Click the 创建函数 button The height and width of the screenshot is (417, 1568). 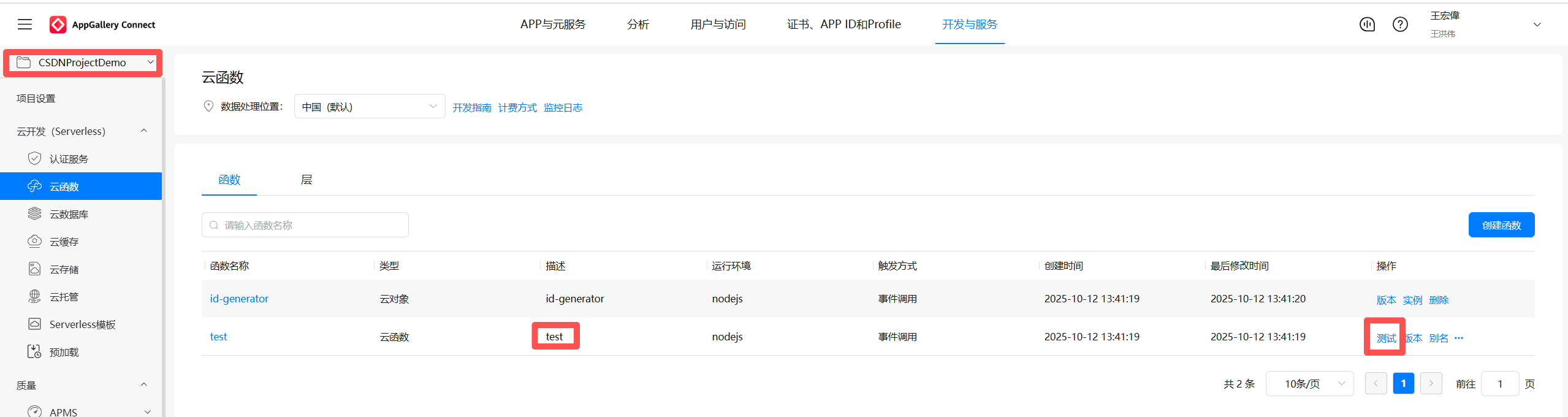pos(1501,225)
